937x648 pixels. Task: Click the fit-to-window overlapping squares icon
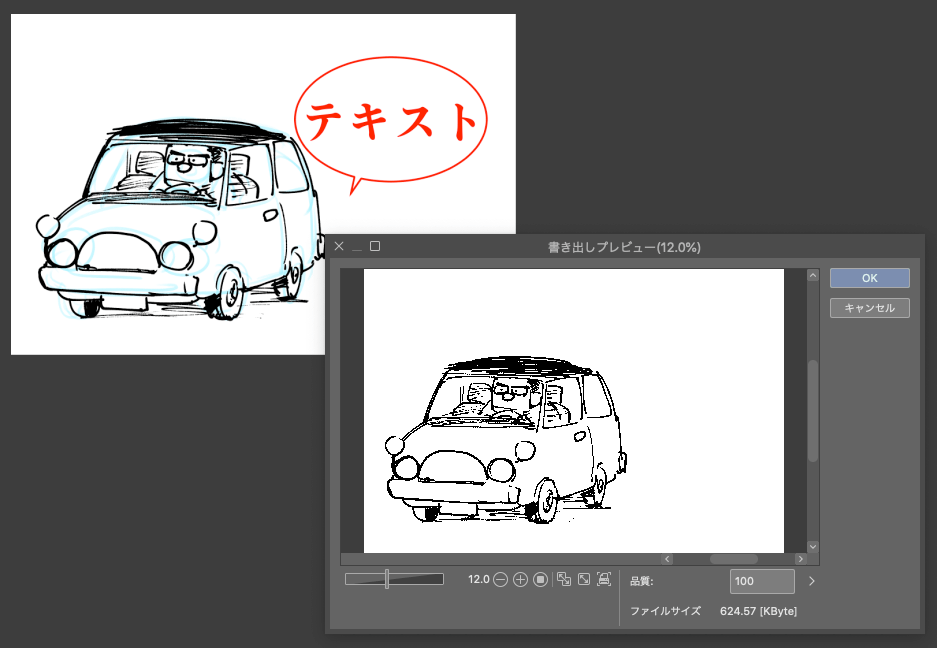click(x=564, y=579)
